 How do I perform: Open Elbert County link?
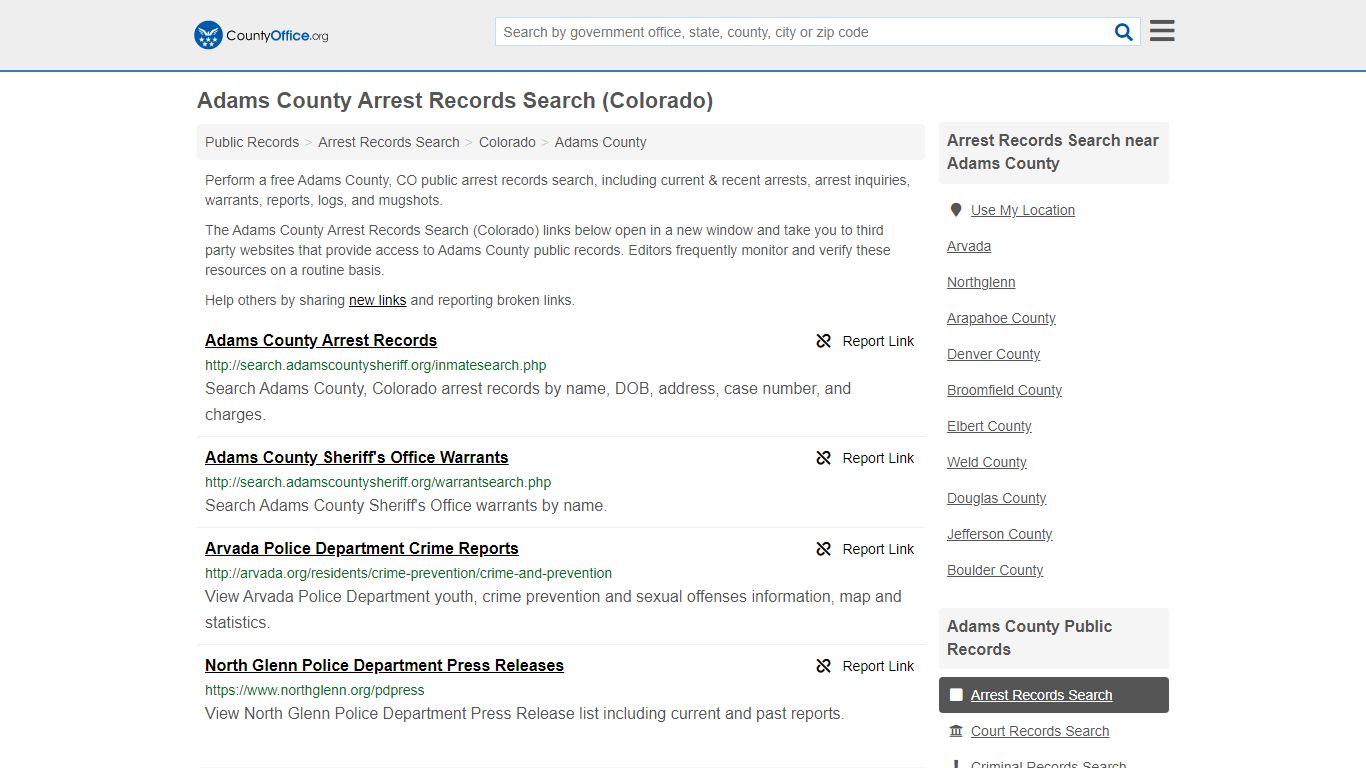coord(989,426)
